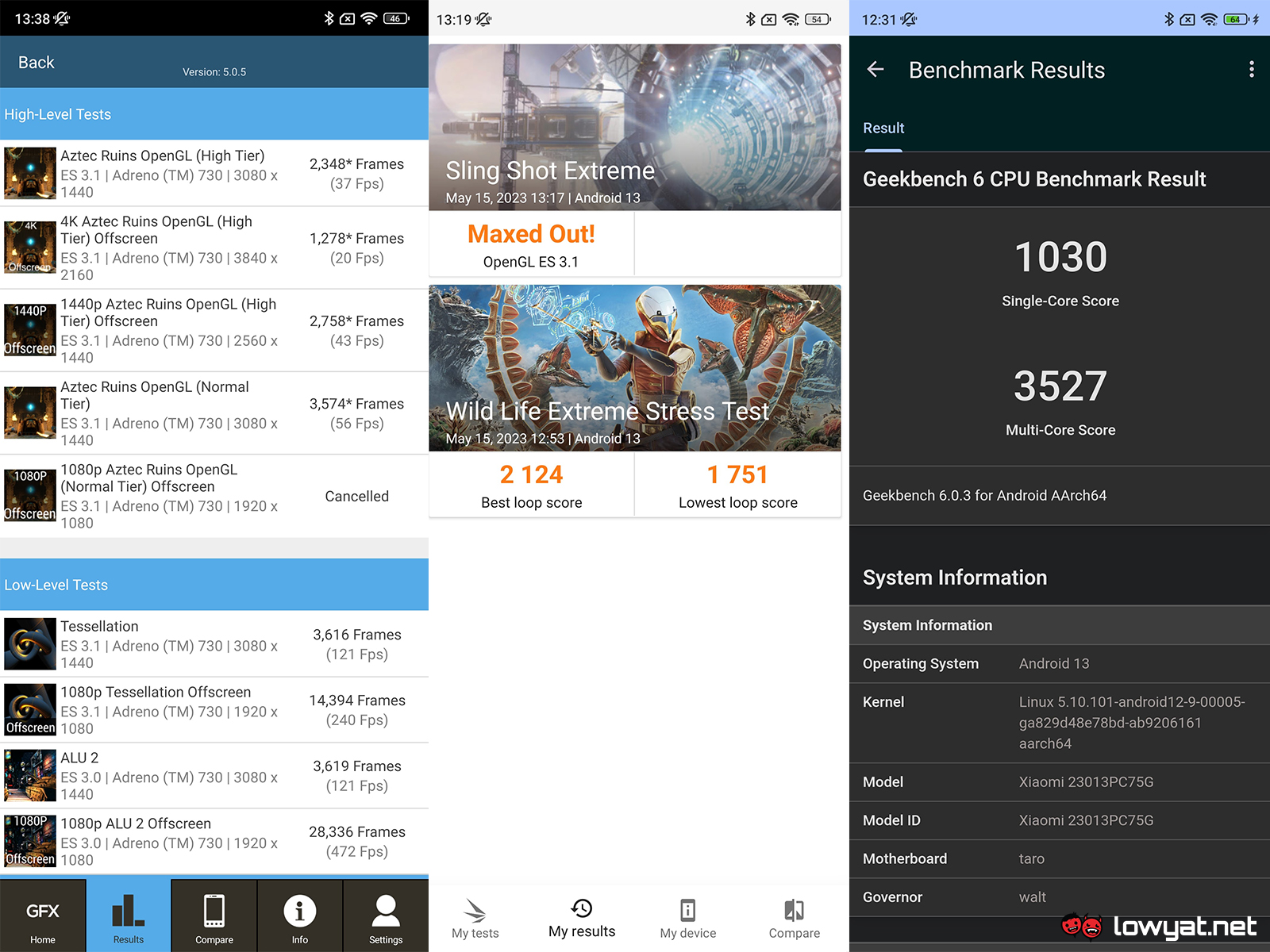Select Model ID row value
The width and height of the screenshot is (1270, 952).
point(1086,820)
